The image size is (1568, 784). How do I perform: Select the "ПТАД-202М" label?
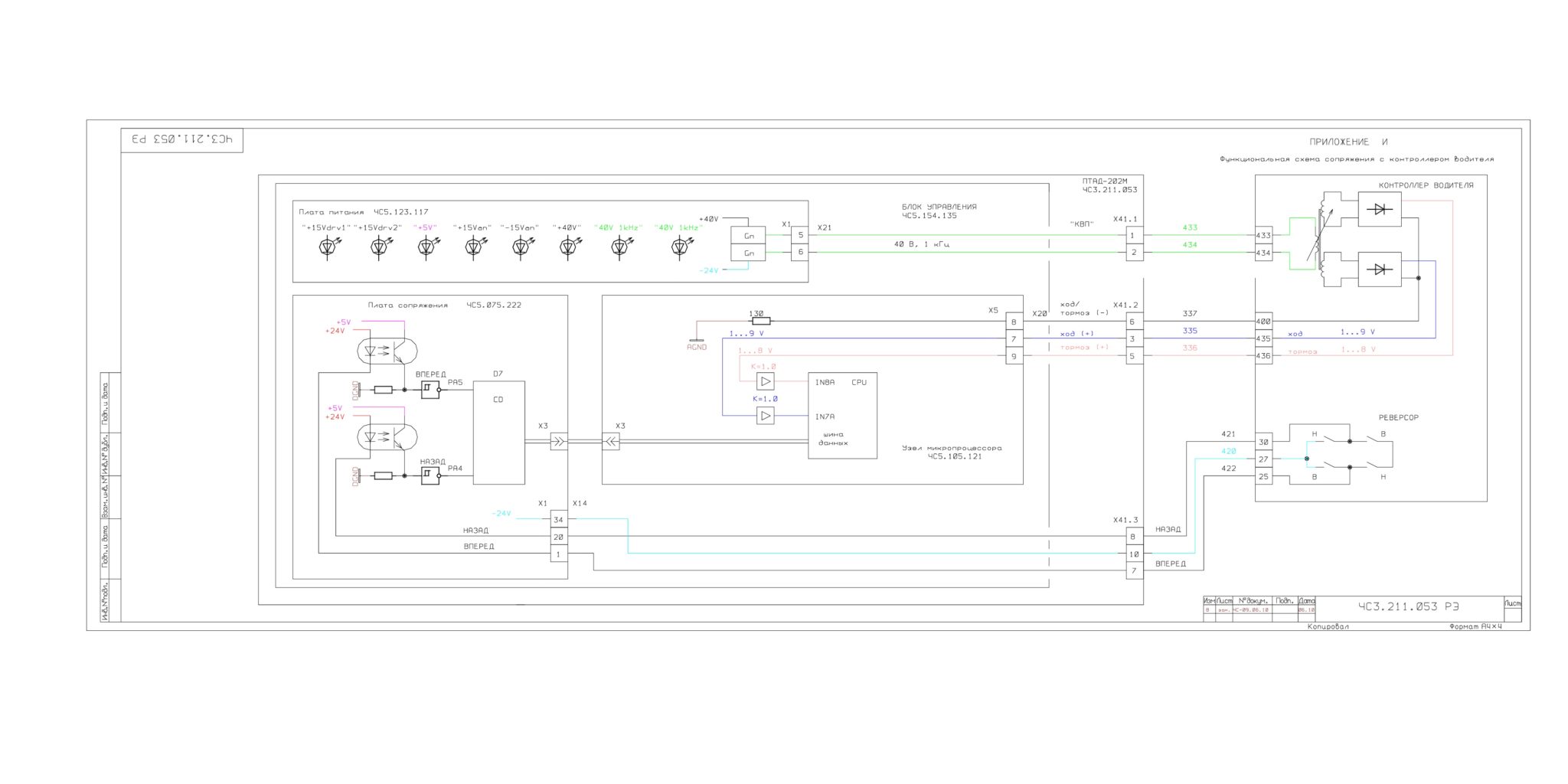1105,181
